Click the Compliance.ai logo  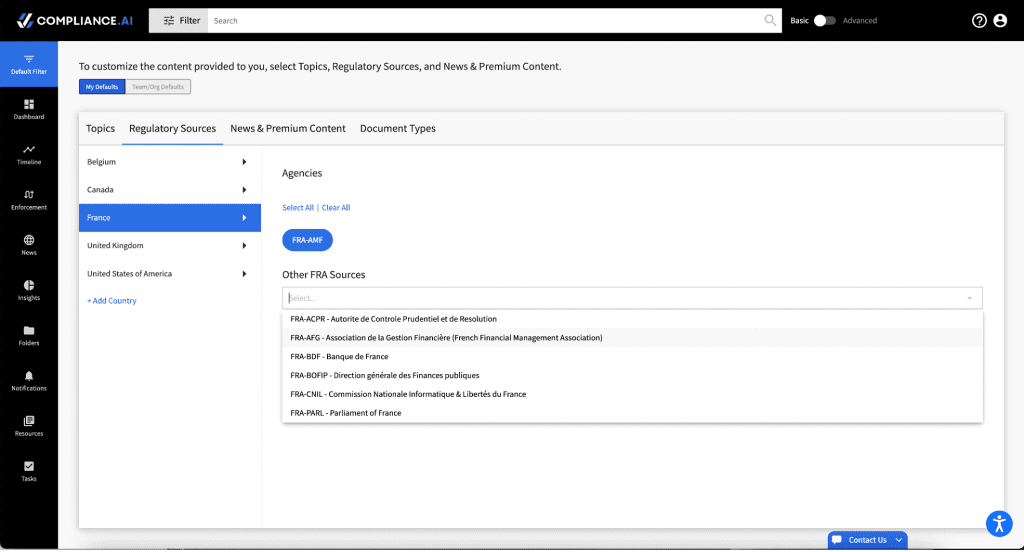[x=74, y=21]
